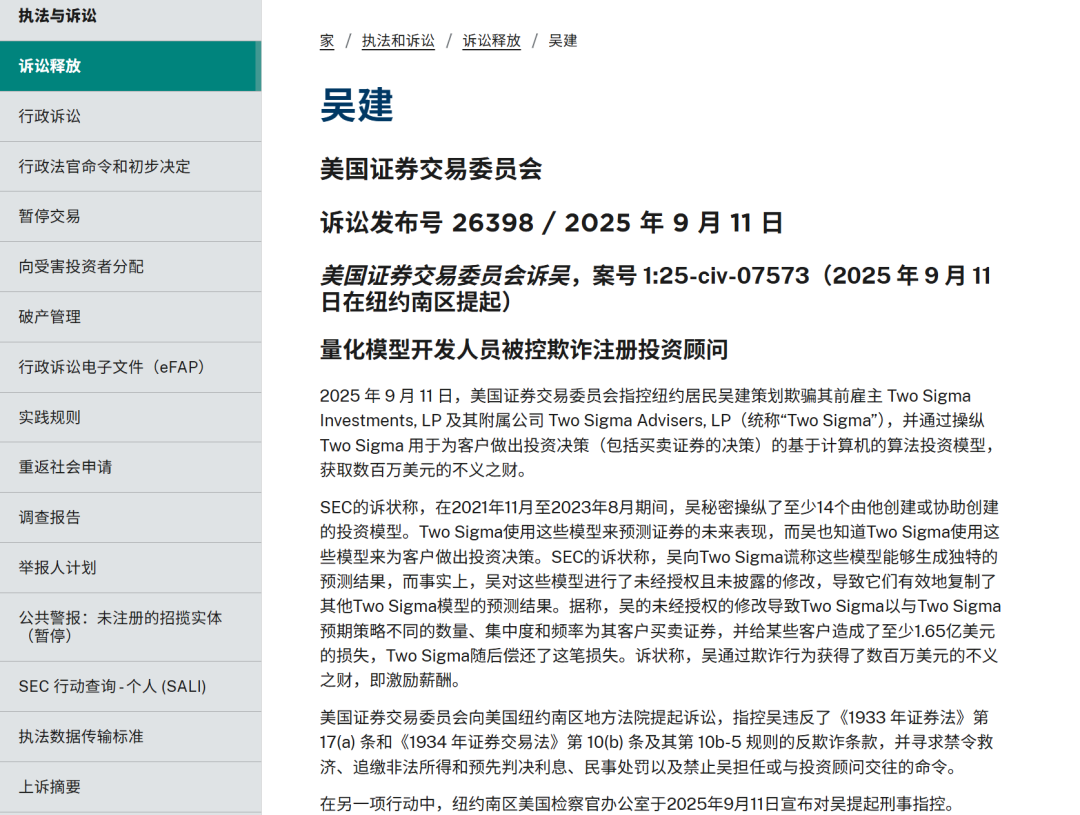
Task: Open SEC 行动查询 - 个人 (SALI) entry
Action: coord(130,687)
